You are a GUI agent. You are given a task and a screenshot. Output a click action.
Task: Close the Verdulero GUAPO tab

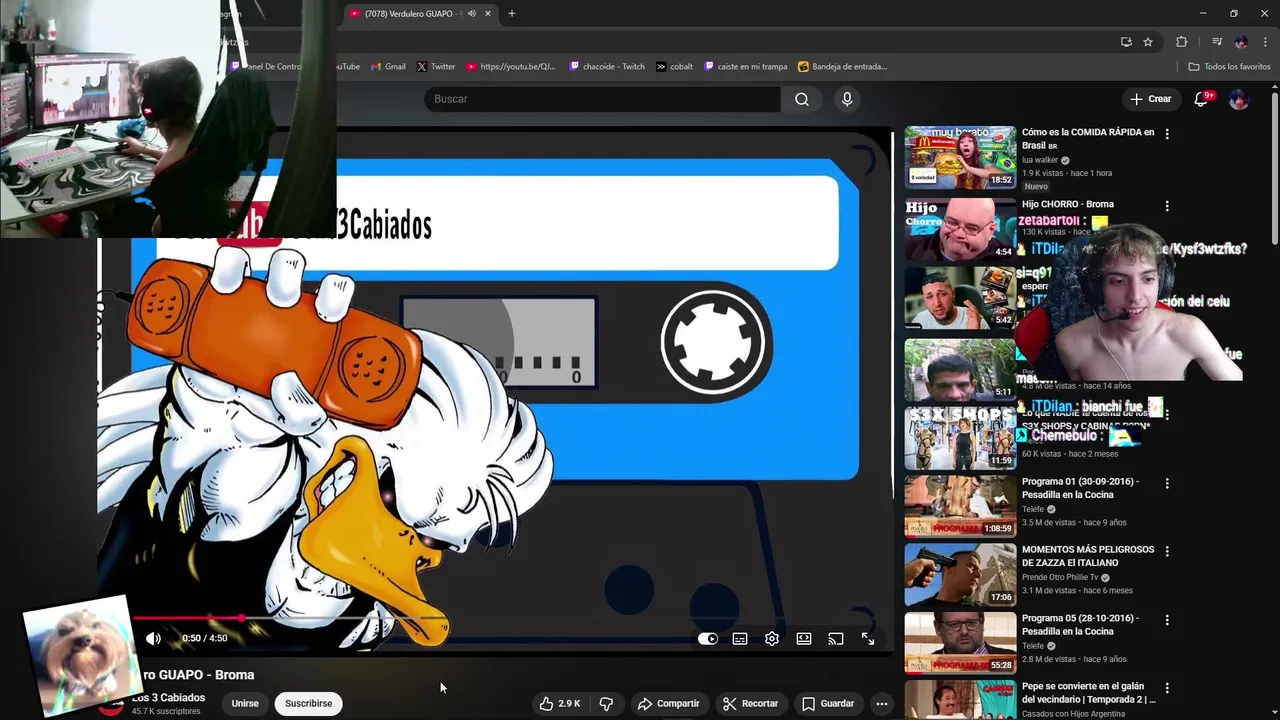(x=488, y=13)
